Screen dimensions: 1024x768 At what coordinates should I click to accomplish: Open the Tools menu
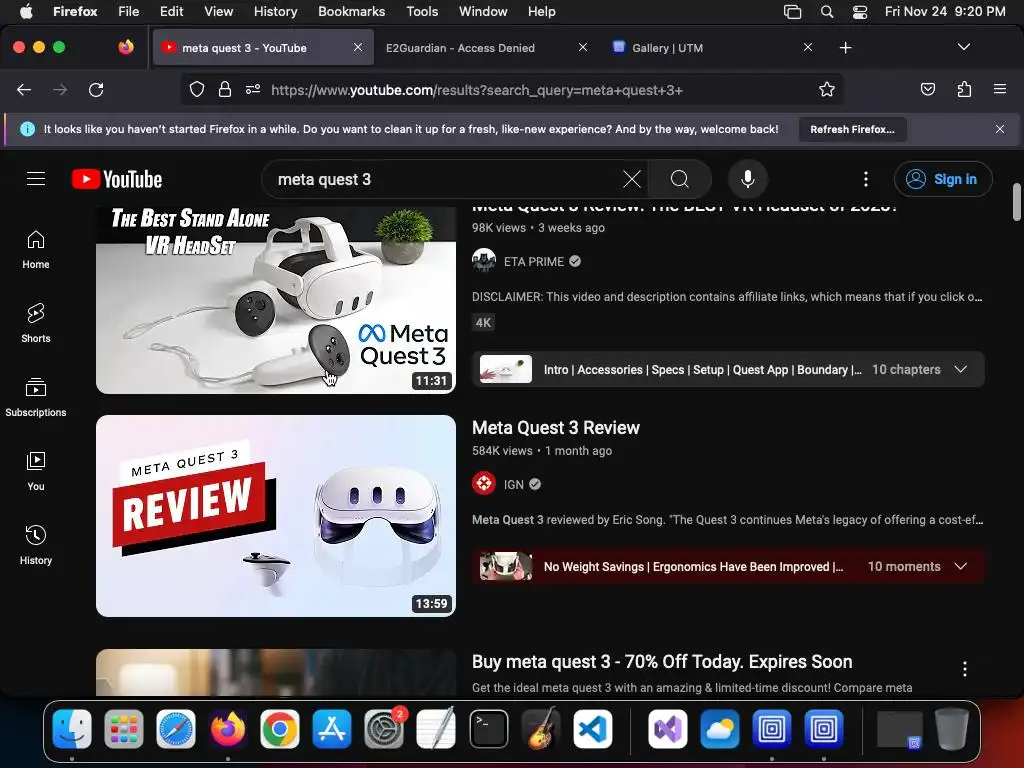pos(422,12)
